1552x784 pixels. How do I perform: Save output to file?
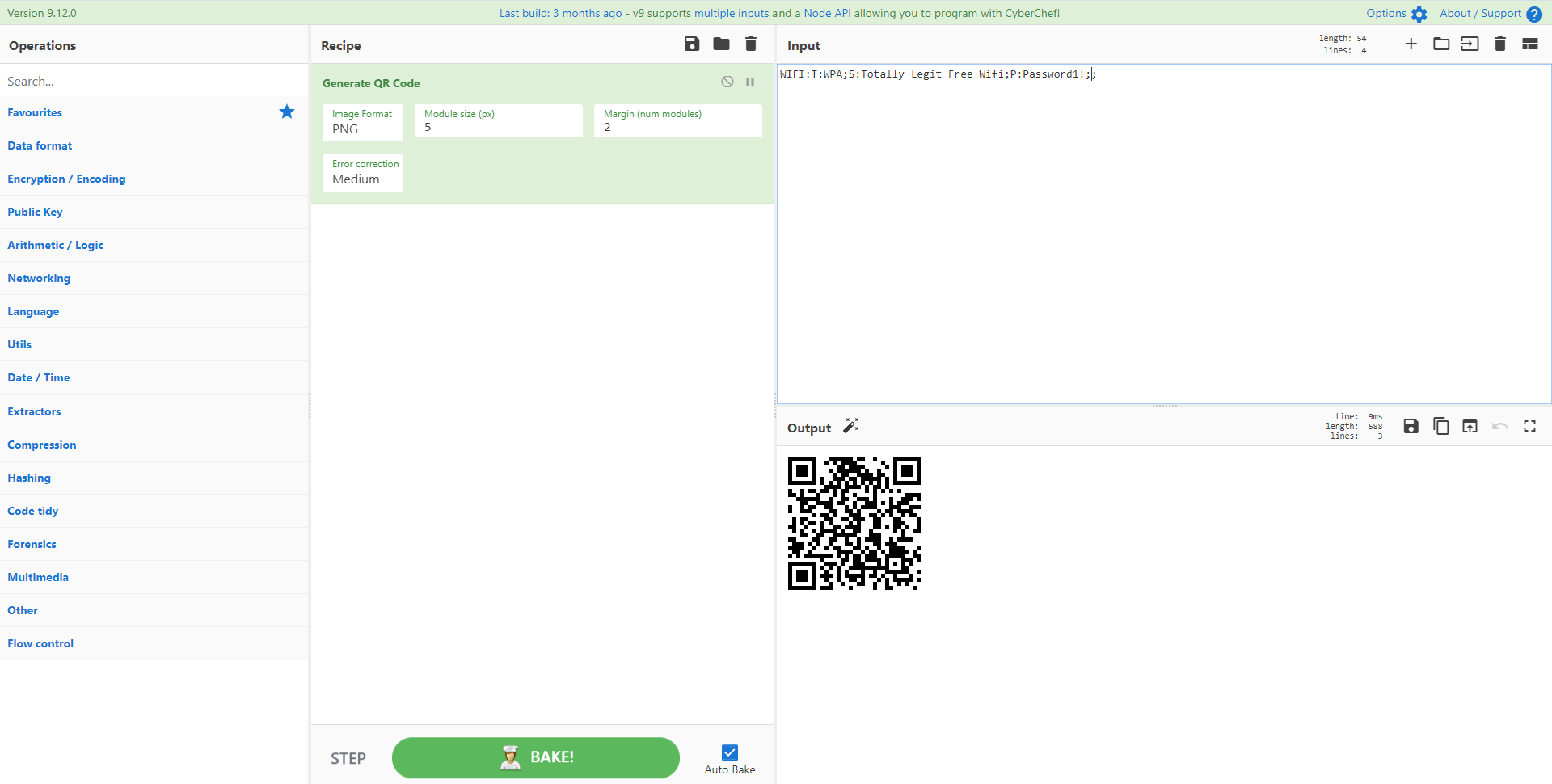[x=1411, y=426]
